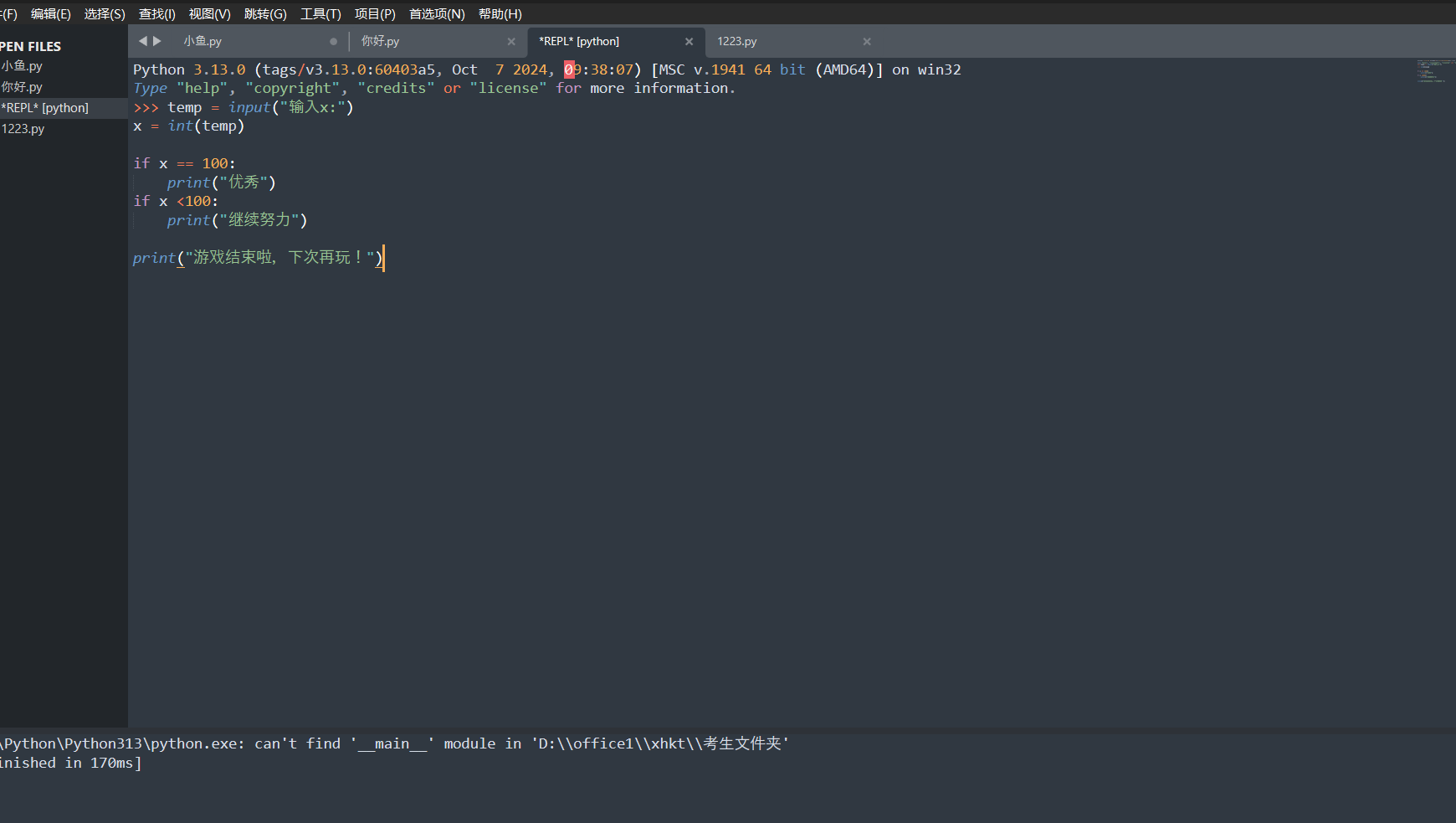Close the 你好.py tab

point(511,41)
